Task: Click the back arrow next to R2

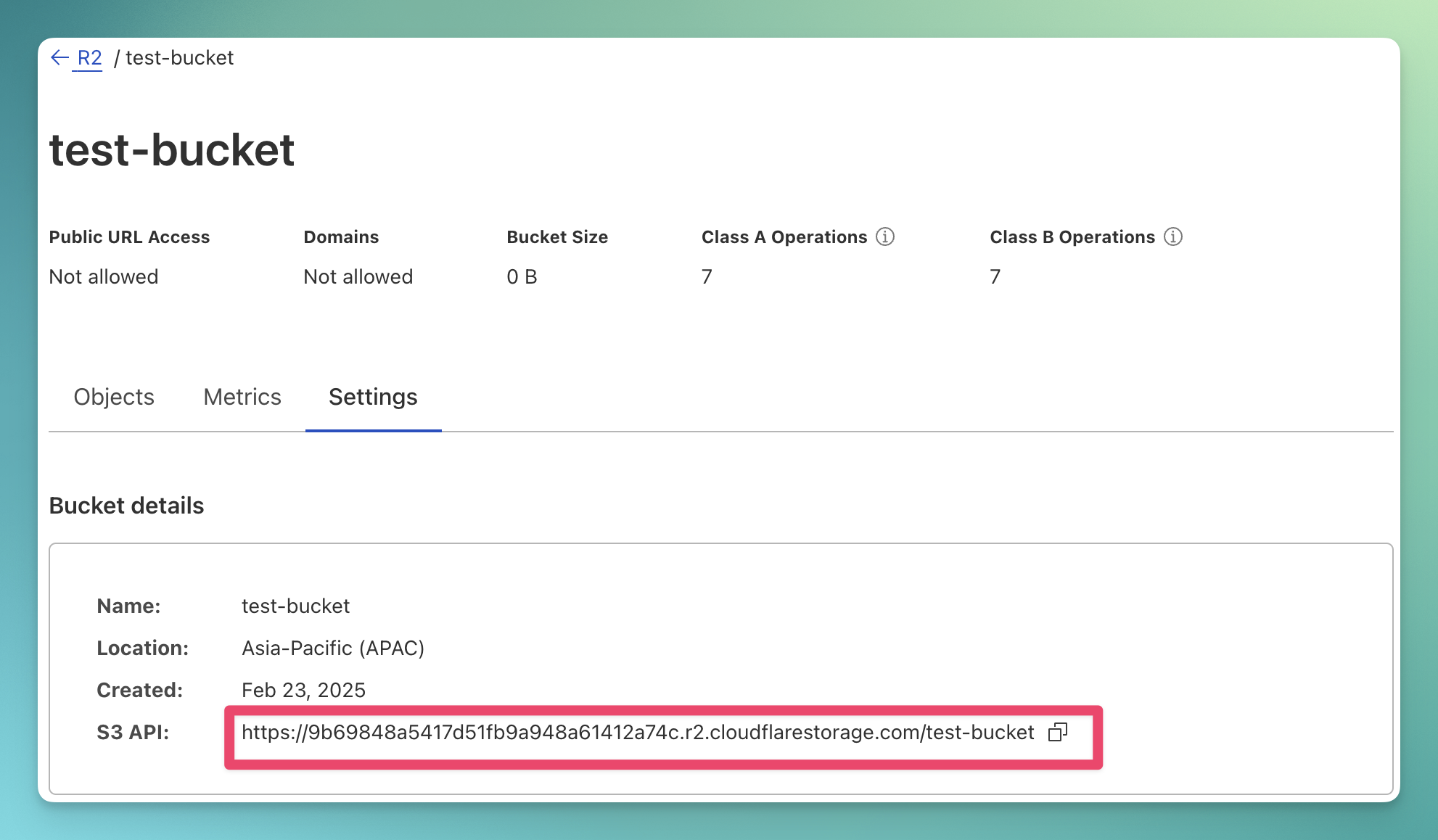Action: tap(59, 58)
